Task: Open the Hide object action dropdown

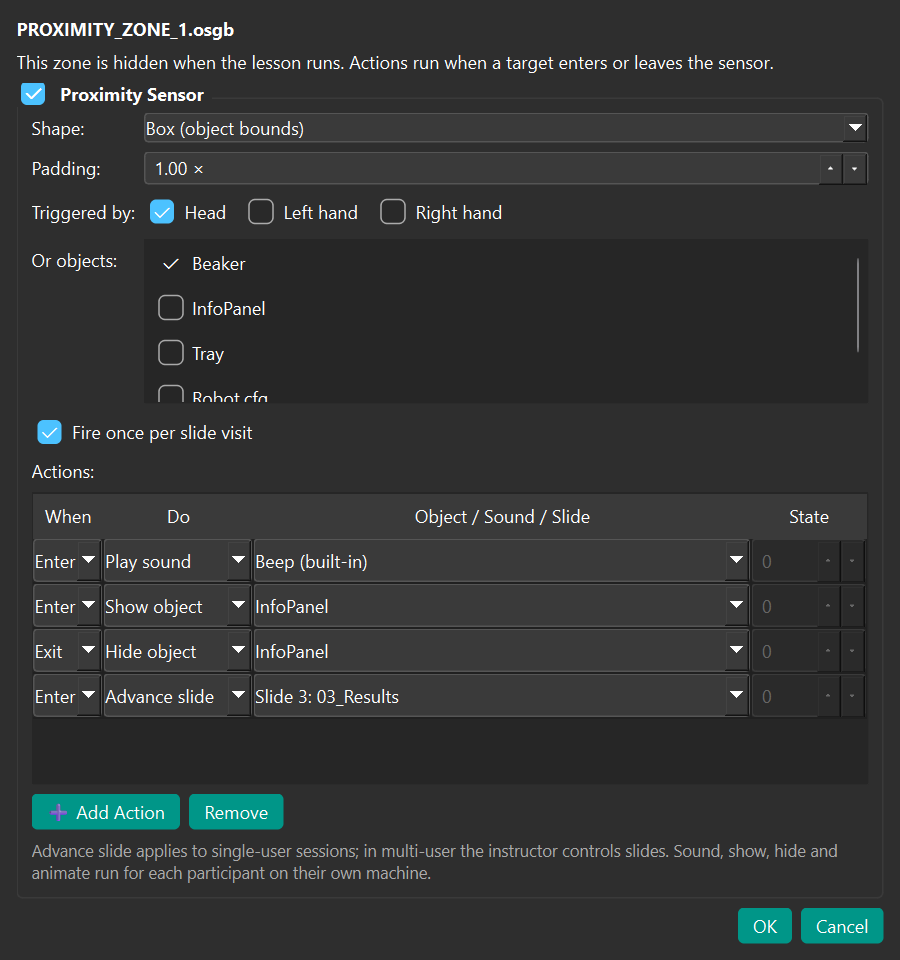Action: pos(177,651)
